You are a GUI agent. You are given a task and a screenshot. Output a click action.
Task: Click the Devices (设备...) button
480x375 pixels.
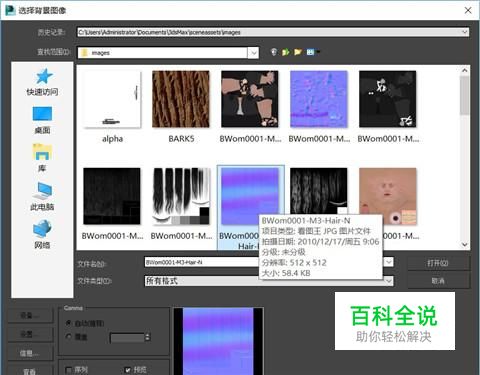30,316
